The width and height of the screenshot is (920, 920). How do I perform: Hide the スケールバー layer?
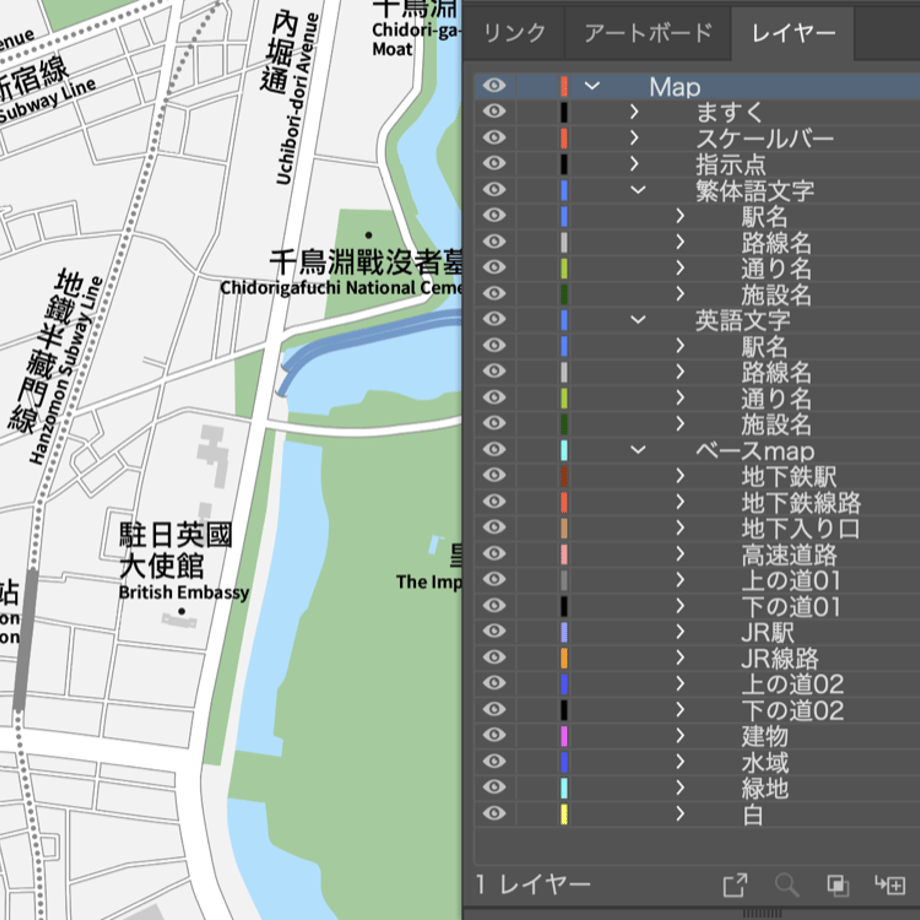pyautogui.click(x=494, y=137)
